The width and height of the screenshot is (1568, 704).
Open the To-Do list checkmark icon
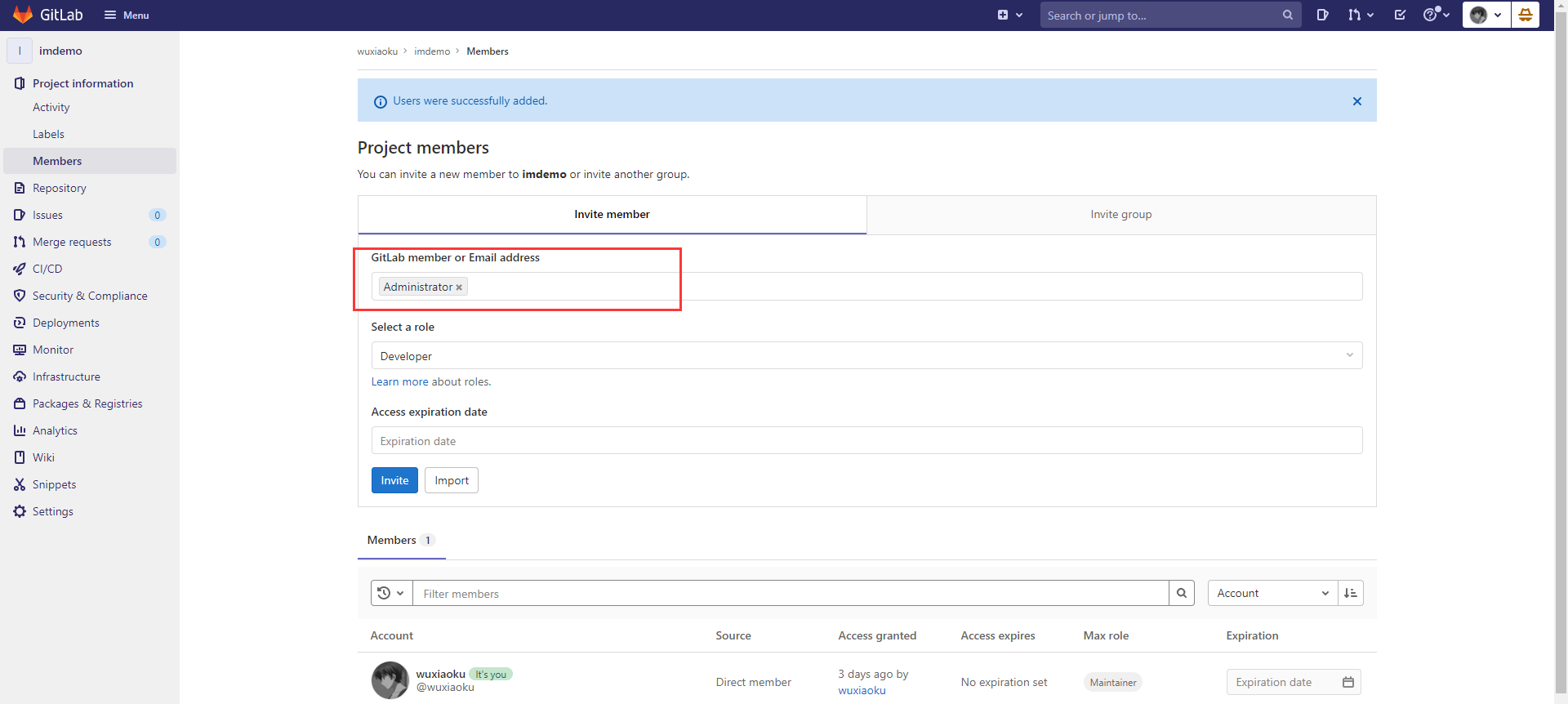pos(1400,15)
